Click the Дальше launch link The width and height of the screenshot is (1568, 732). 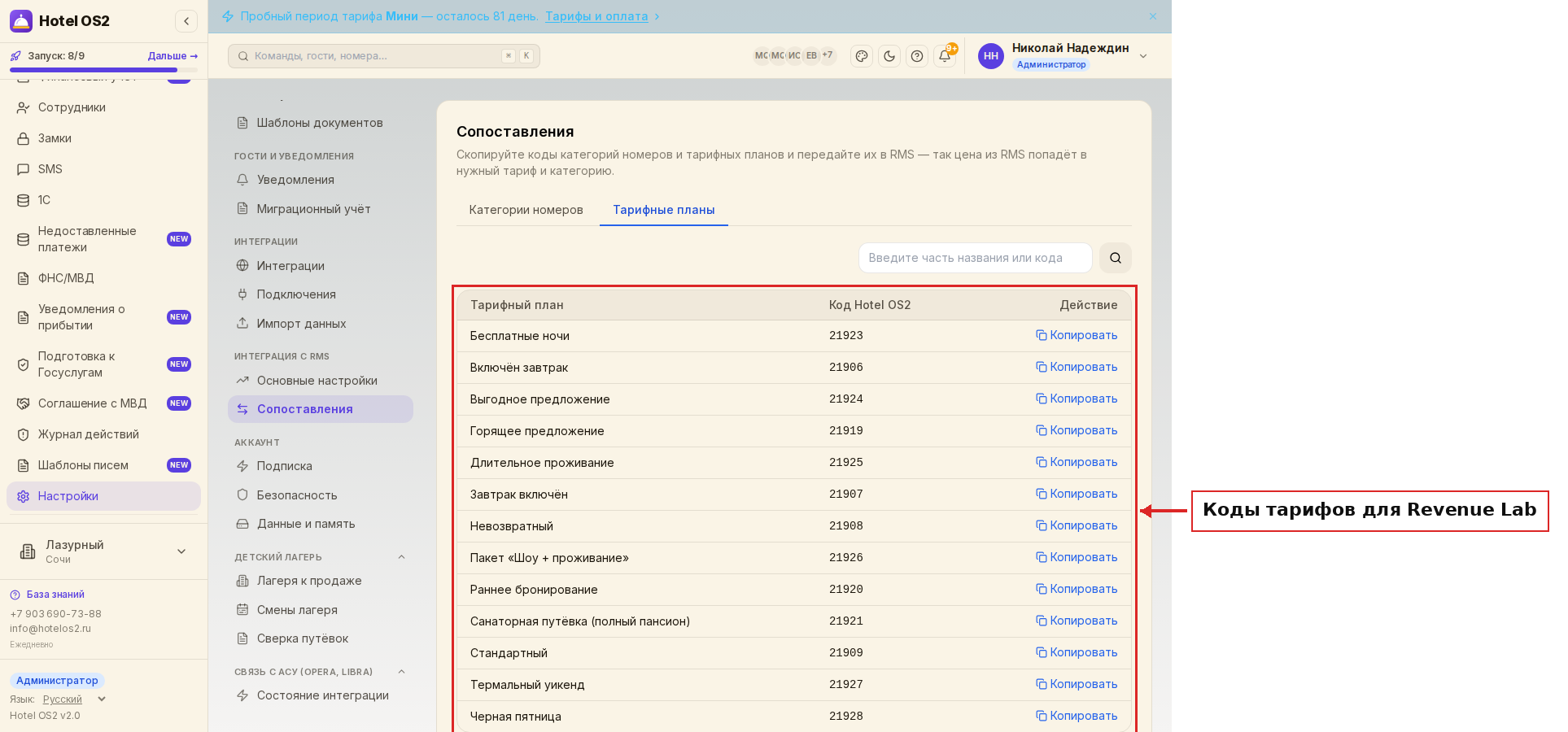click(173, 56)
